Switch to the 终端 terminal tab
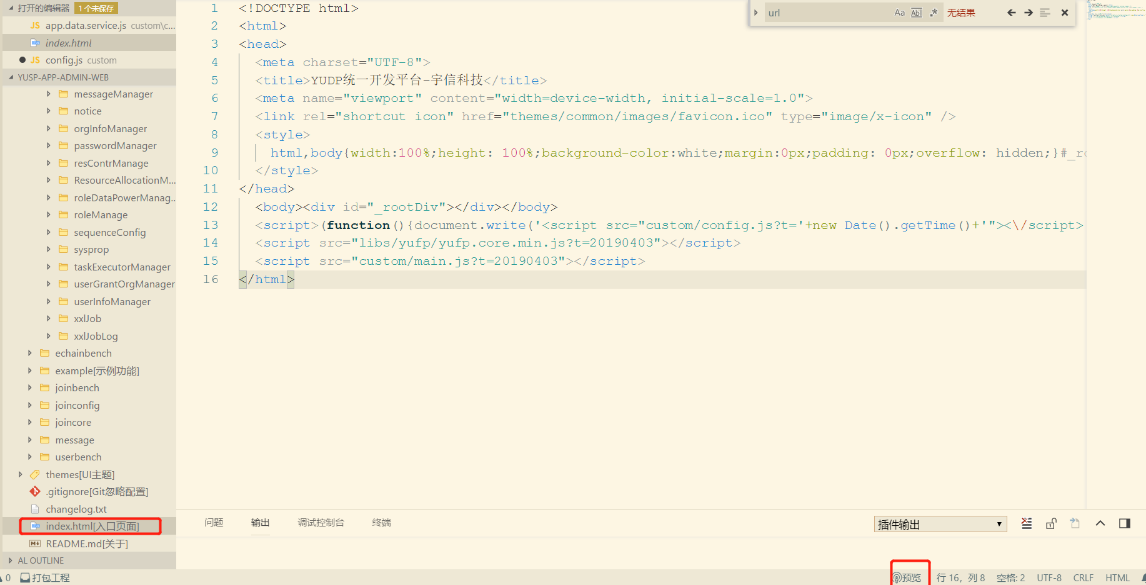The image size is (1146, 585). [381, 522]
